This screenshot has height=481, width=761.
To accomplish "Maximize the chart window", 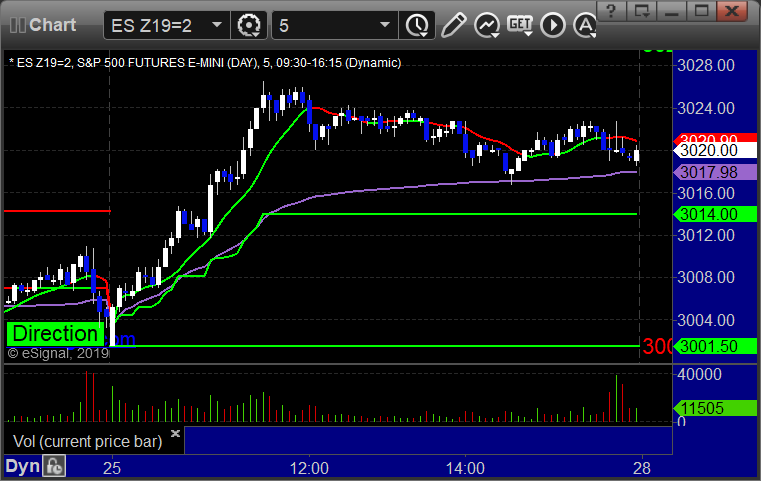I will 701,11.
